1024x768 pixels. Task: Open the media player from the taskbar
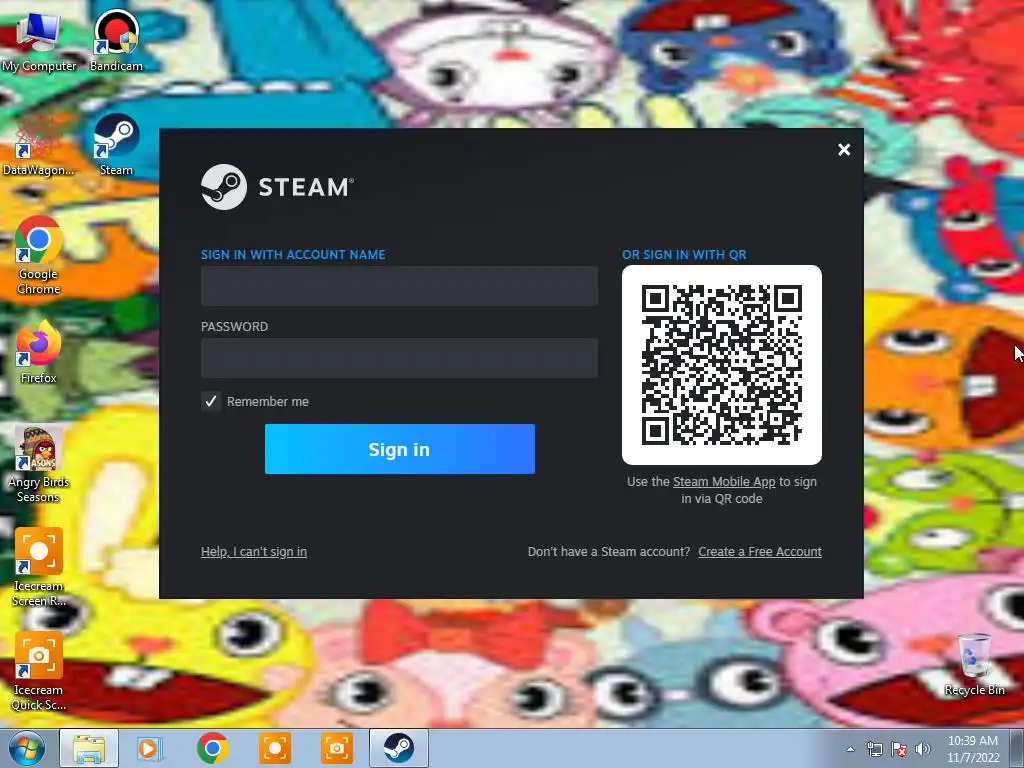click(150, 748)
